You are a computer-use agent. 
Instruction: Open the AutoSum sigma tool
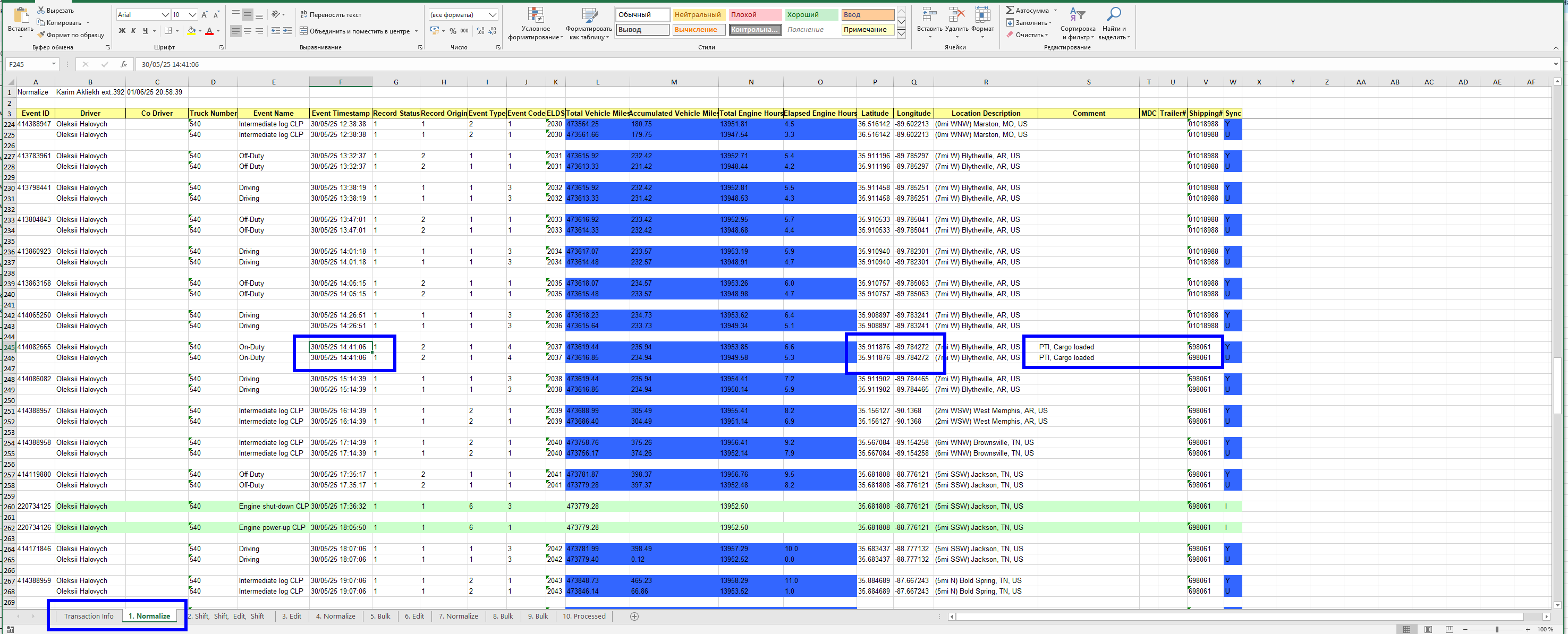(1011, 10)
